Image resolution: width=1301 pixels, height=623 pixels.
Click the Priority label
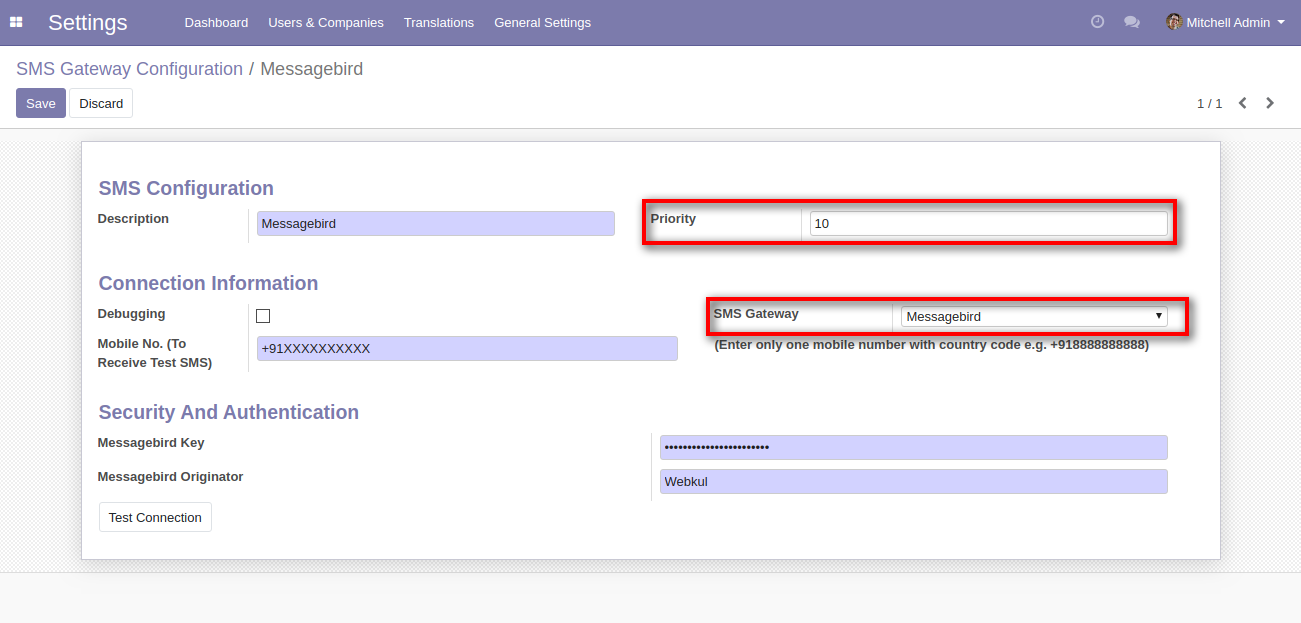[x=673, y=219]
